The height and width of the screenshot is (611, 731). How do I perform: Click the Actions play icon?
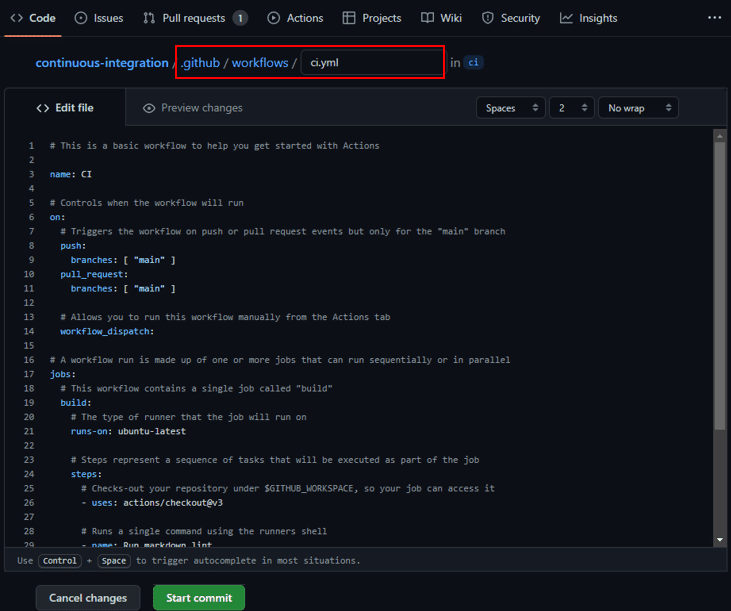coord(274,18)
